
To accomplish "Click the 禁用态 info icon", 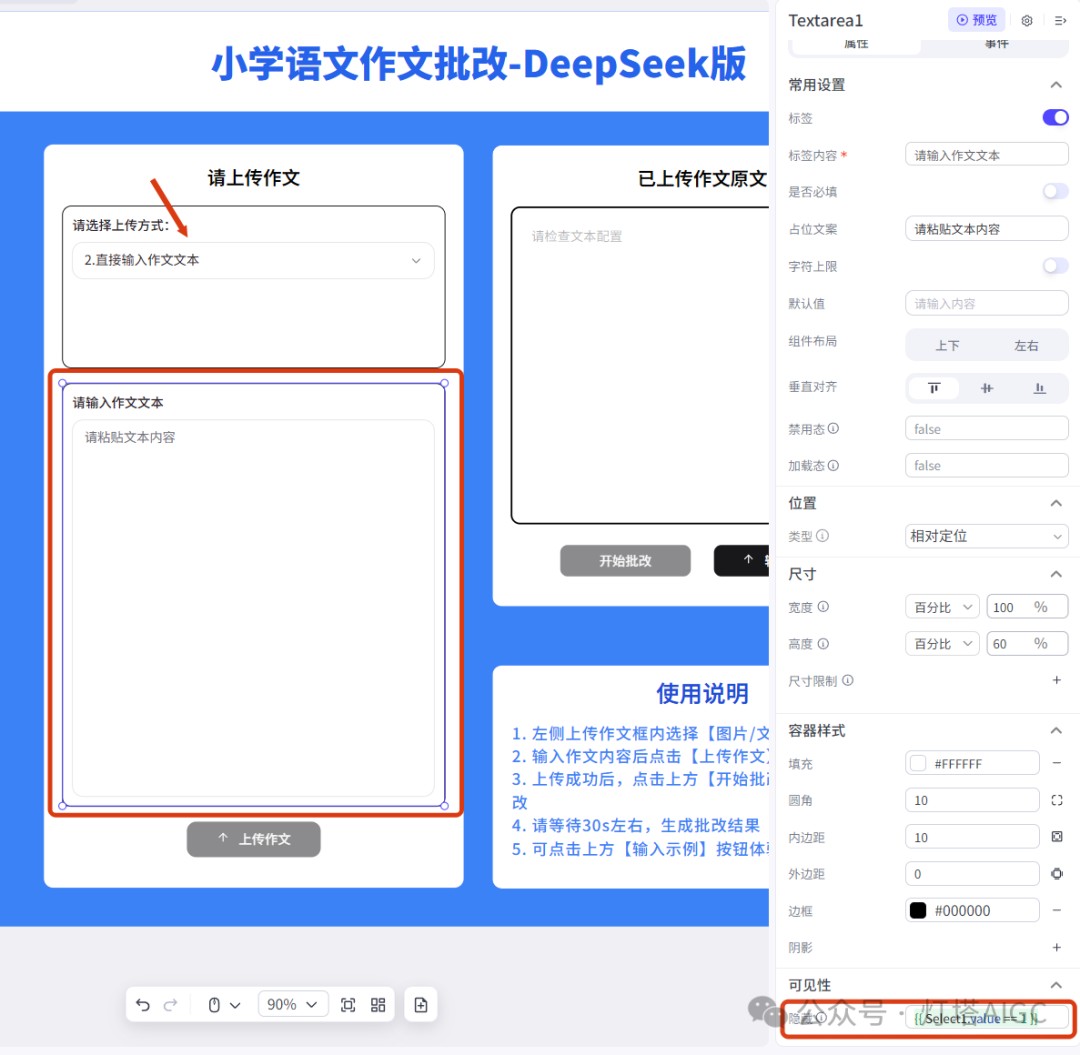I will click(833, 428).
